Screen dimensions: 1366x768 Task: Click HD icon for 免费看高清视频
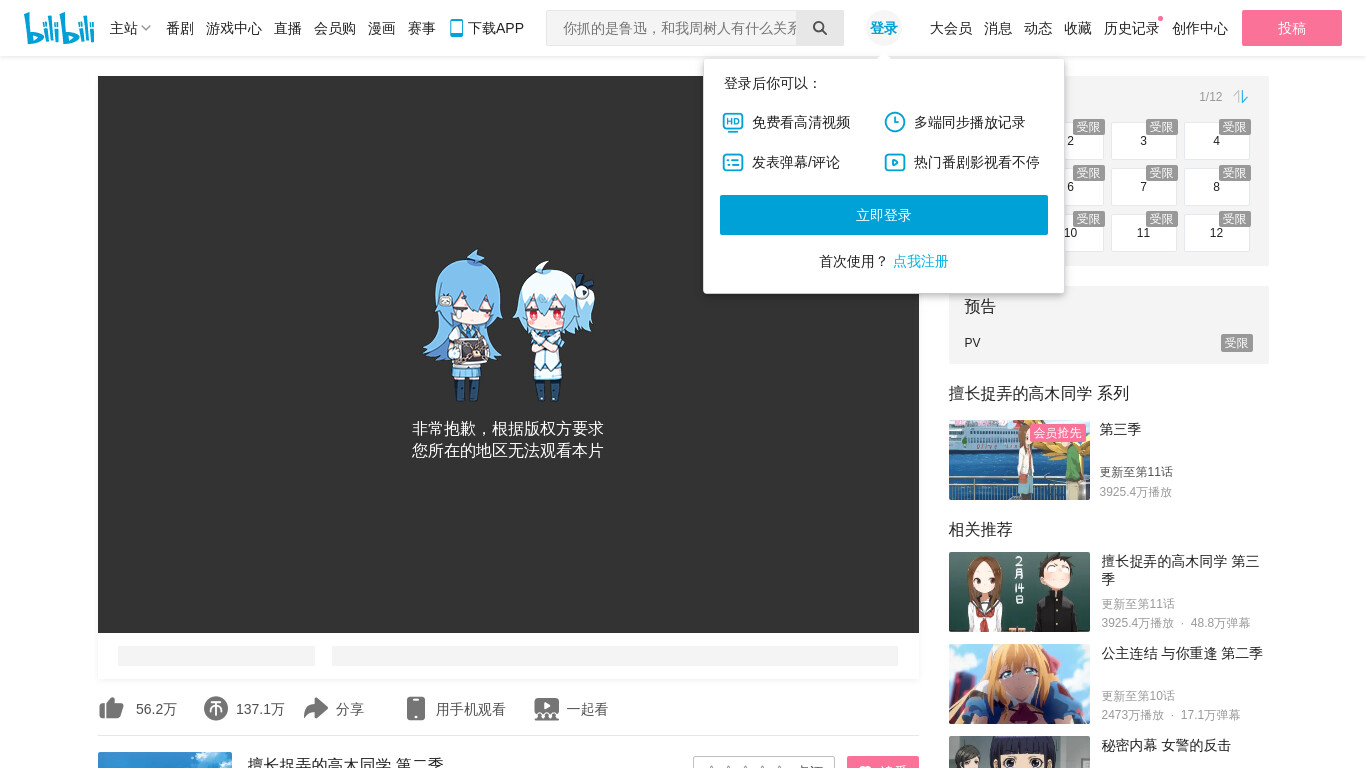(733, 122)
